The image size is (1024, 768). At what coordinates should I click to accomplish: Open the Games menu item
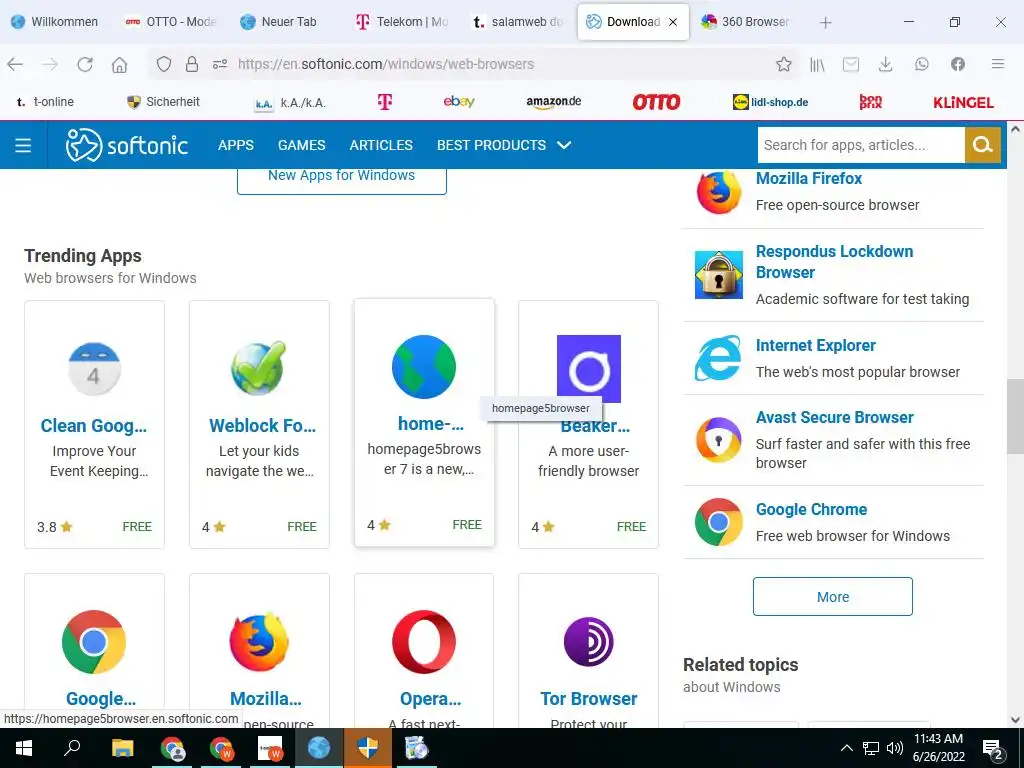coord(302,145)
